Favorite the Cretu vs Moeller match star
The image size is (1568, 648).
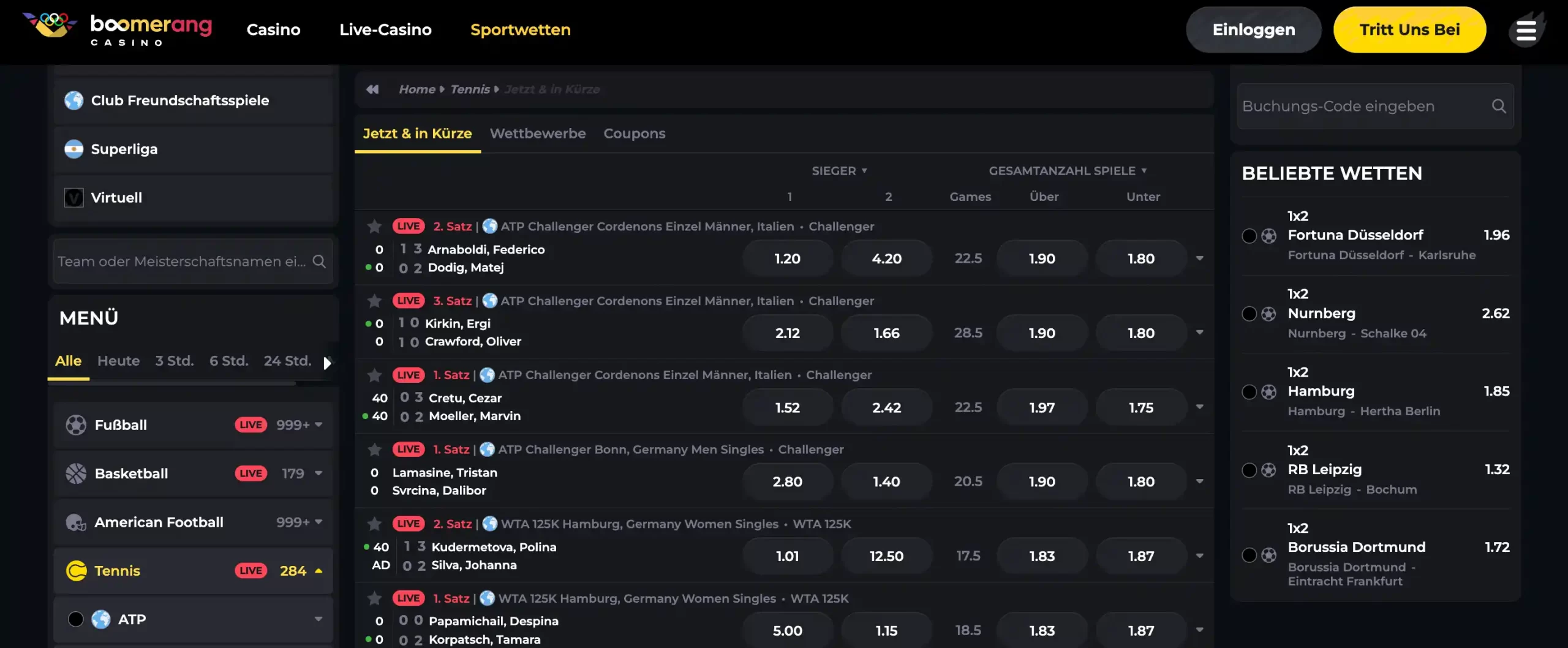(x=374, y=375)
